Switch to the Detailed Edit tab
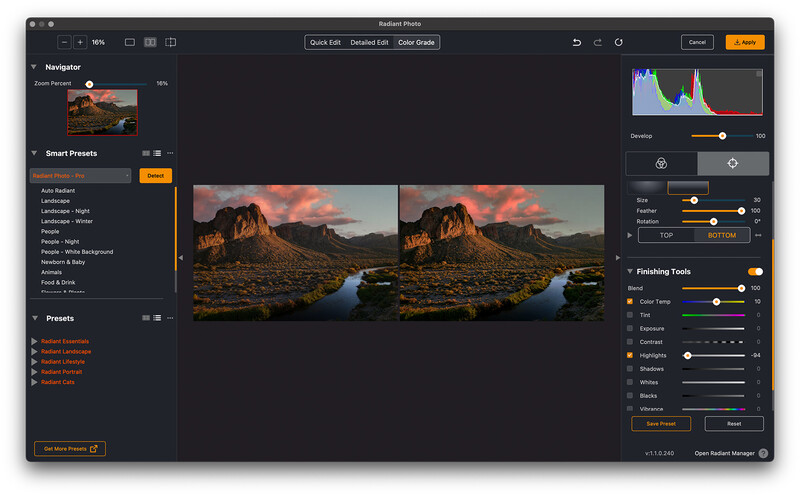 (369, 42)
